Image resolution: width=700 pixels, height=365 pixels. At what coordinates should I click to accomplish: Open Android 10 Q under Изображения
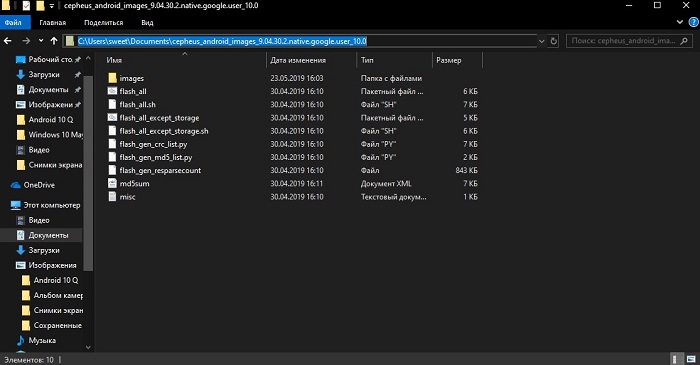coord(55,280)
